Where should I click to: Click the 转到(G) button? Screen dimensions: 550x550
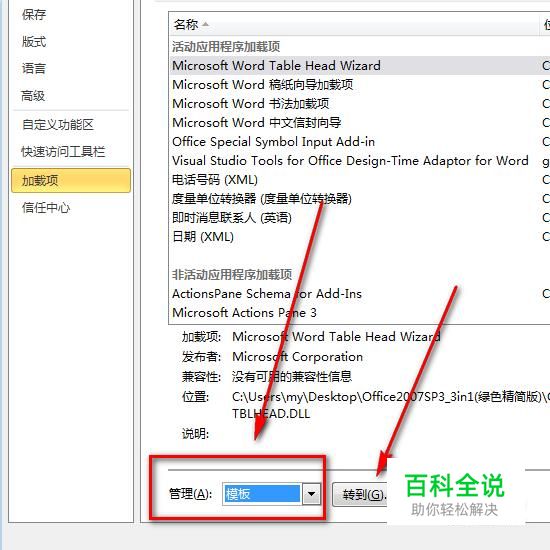click(x=360, y=495)
